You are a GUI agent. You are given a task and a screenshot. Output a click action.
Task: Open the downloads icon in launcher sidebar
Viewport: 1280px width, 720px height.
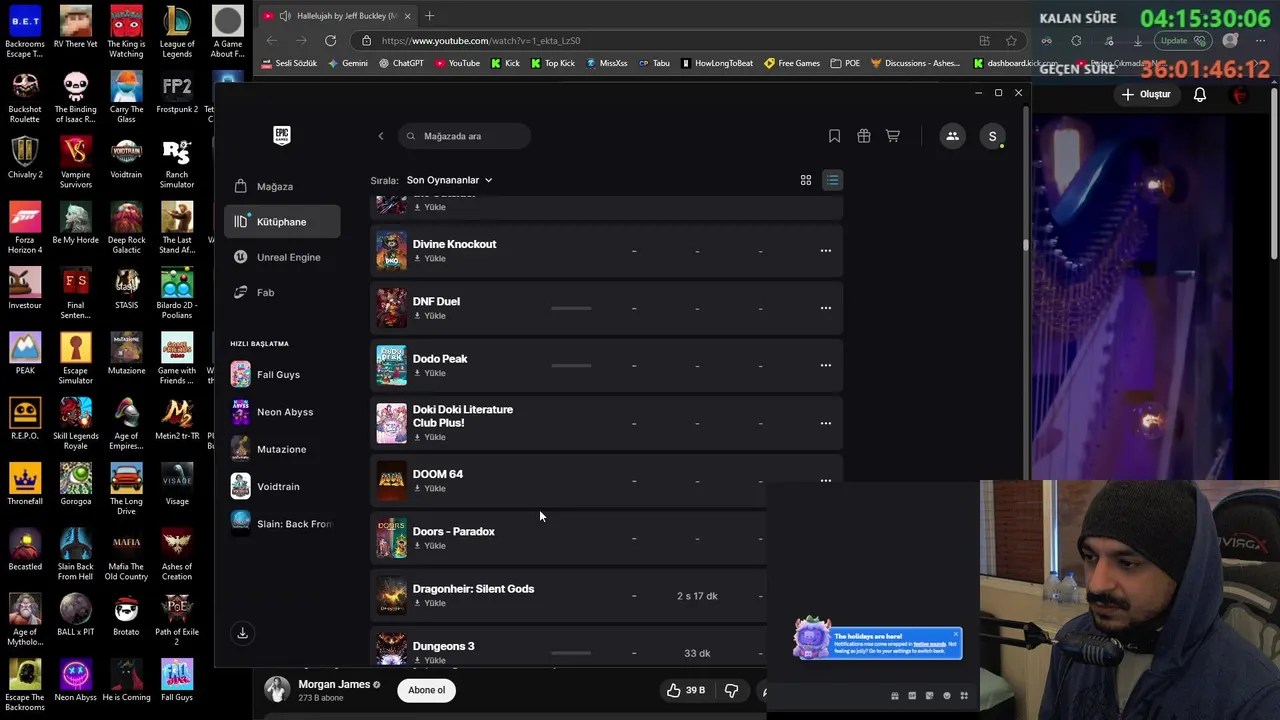(242, 633)
